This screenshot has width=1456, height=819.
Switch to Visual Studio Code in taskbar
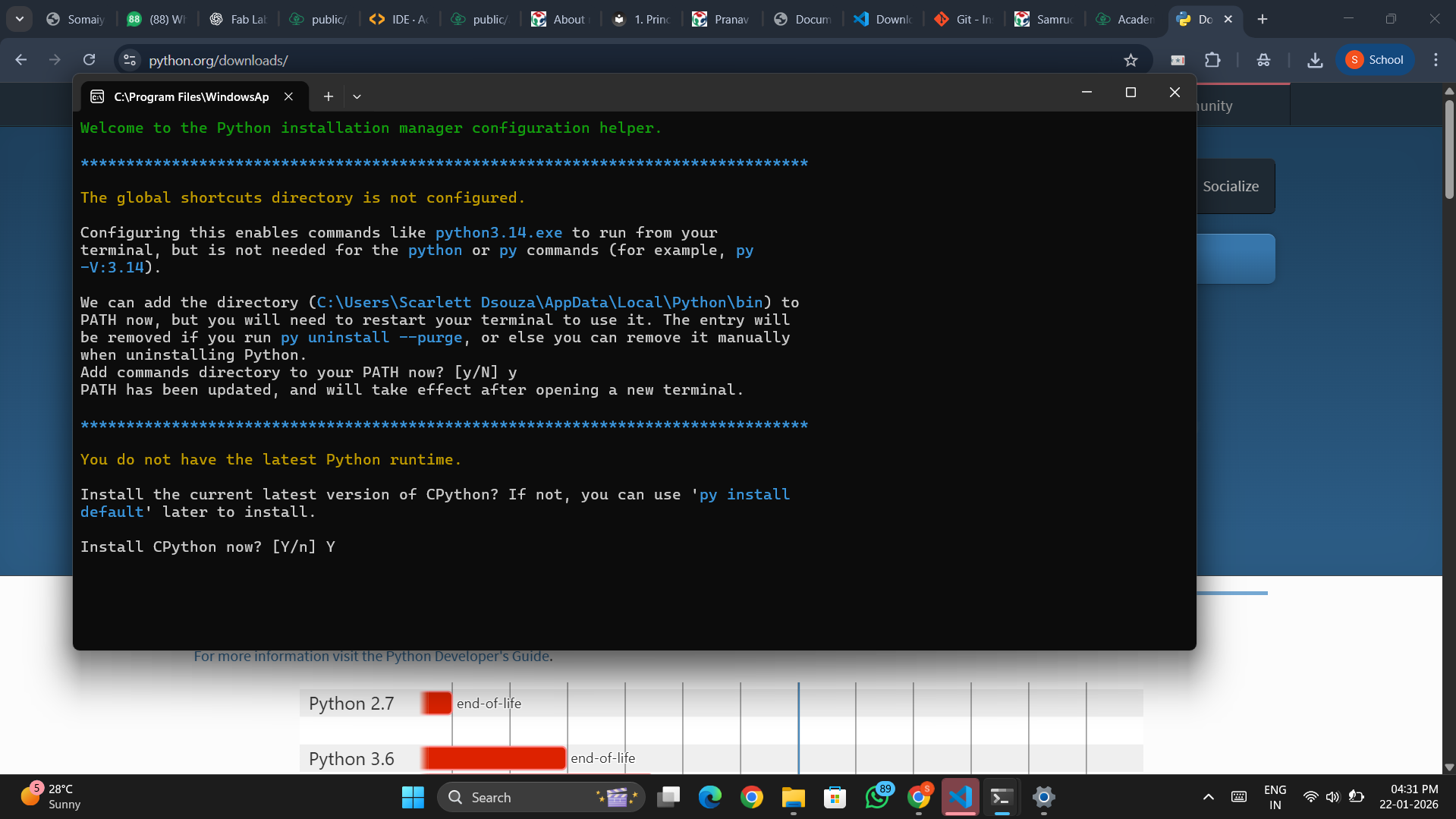[x=960, y=797]
